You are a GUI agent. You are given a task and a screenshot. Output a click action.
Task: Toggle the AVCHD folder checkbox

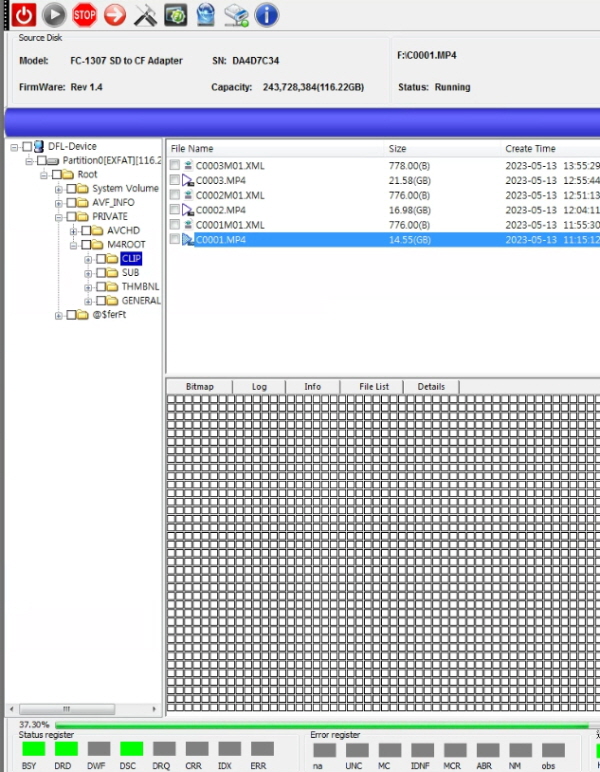[x=86, y=231]
